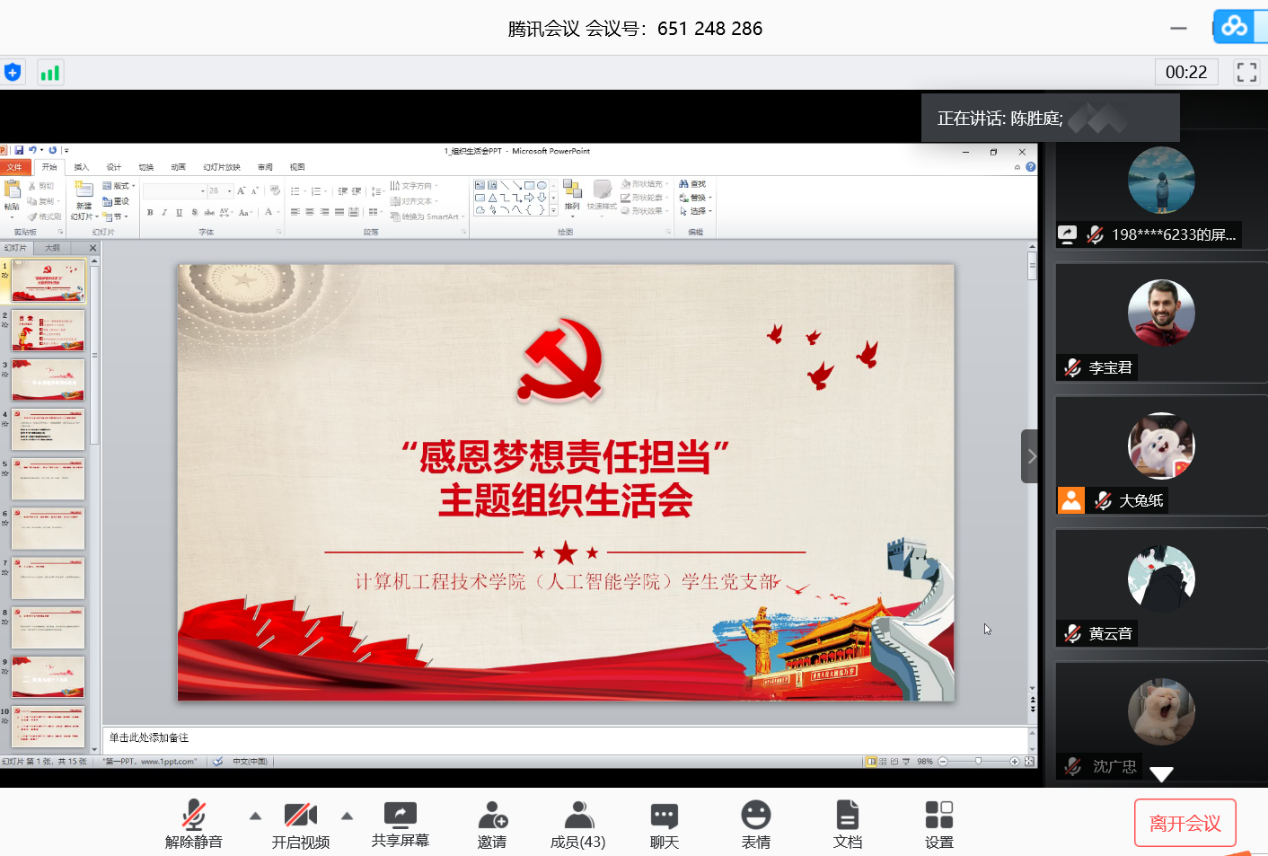Toggle Bold formatting

pos(150,212)
